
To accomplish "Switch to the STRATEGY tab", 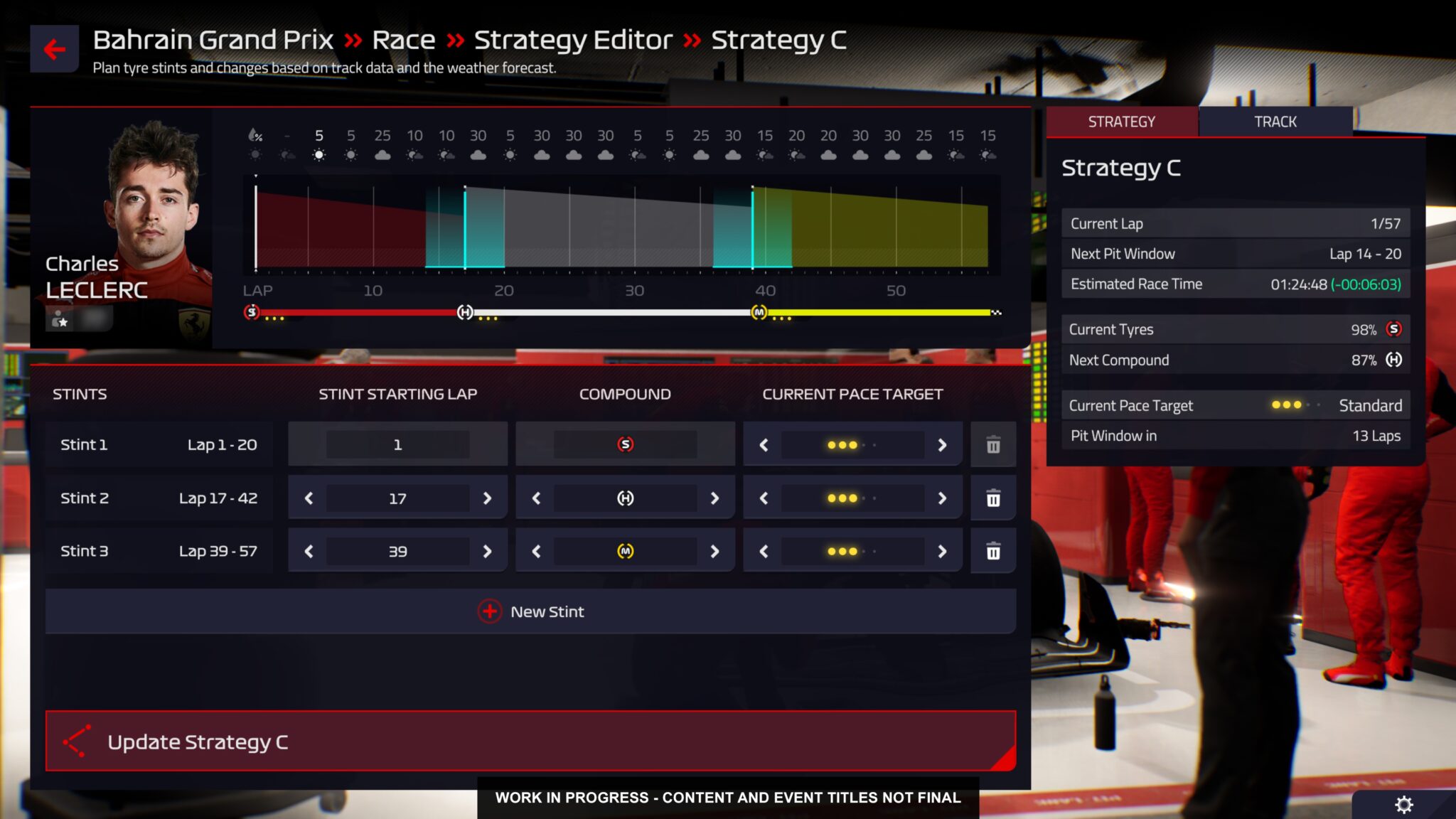I will point(1122,120).
